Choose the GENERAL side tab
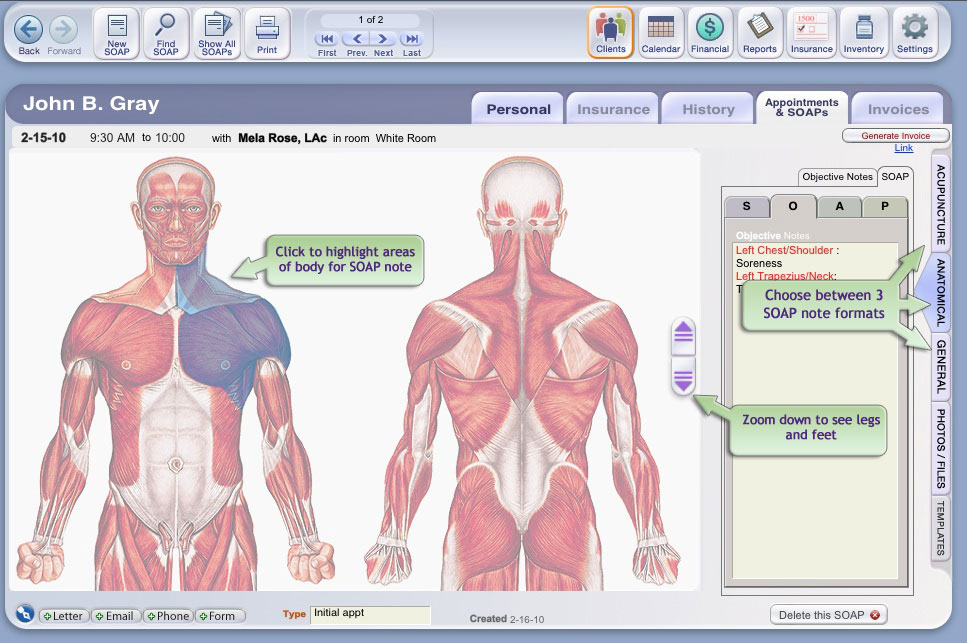Image resolution: width=967 pixels, height=643 pixels. point(940,366)
